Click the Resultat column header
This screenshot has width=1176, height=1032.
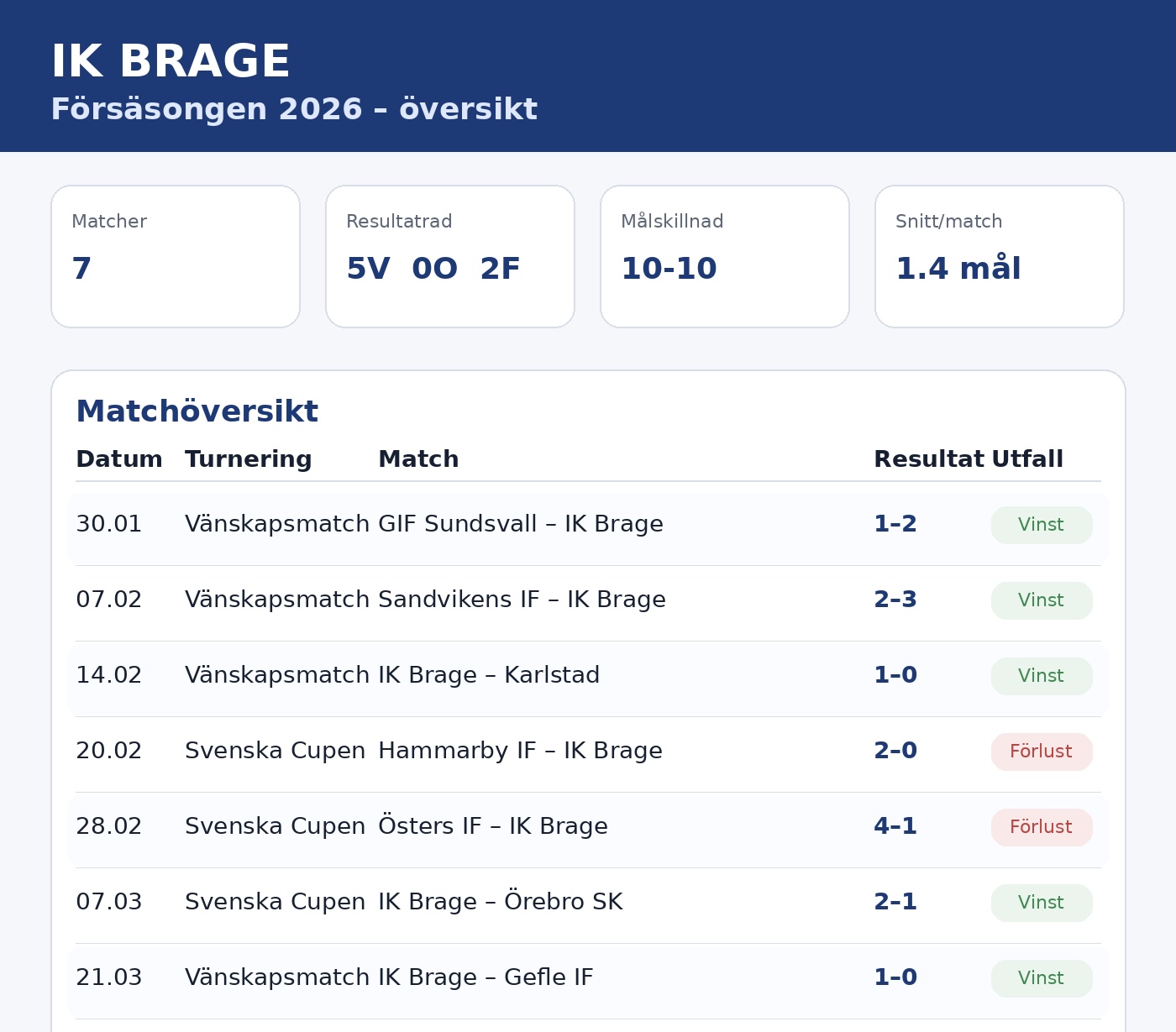pyautogui.click(x=928, y=459)
